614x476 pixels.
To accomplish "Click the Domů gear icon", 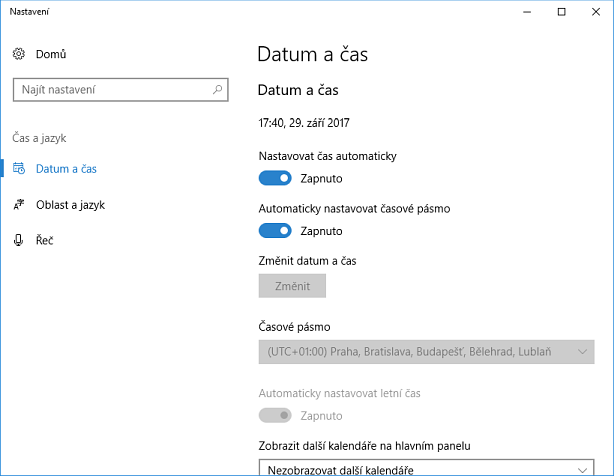I will point(19,54).
